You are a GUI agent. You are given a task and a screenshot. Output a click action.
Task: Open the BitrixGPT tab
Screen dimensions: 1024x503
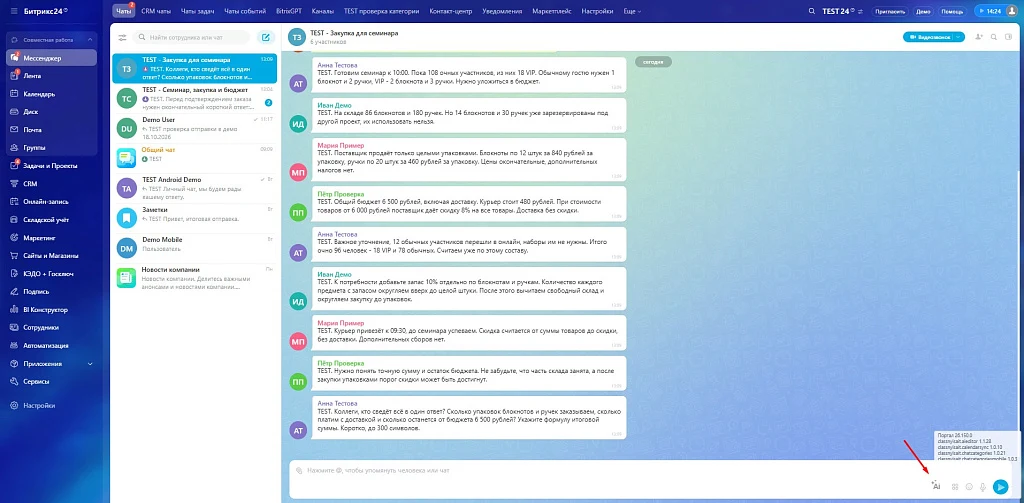tap(289, 11)
